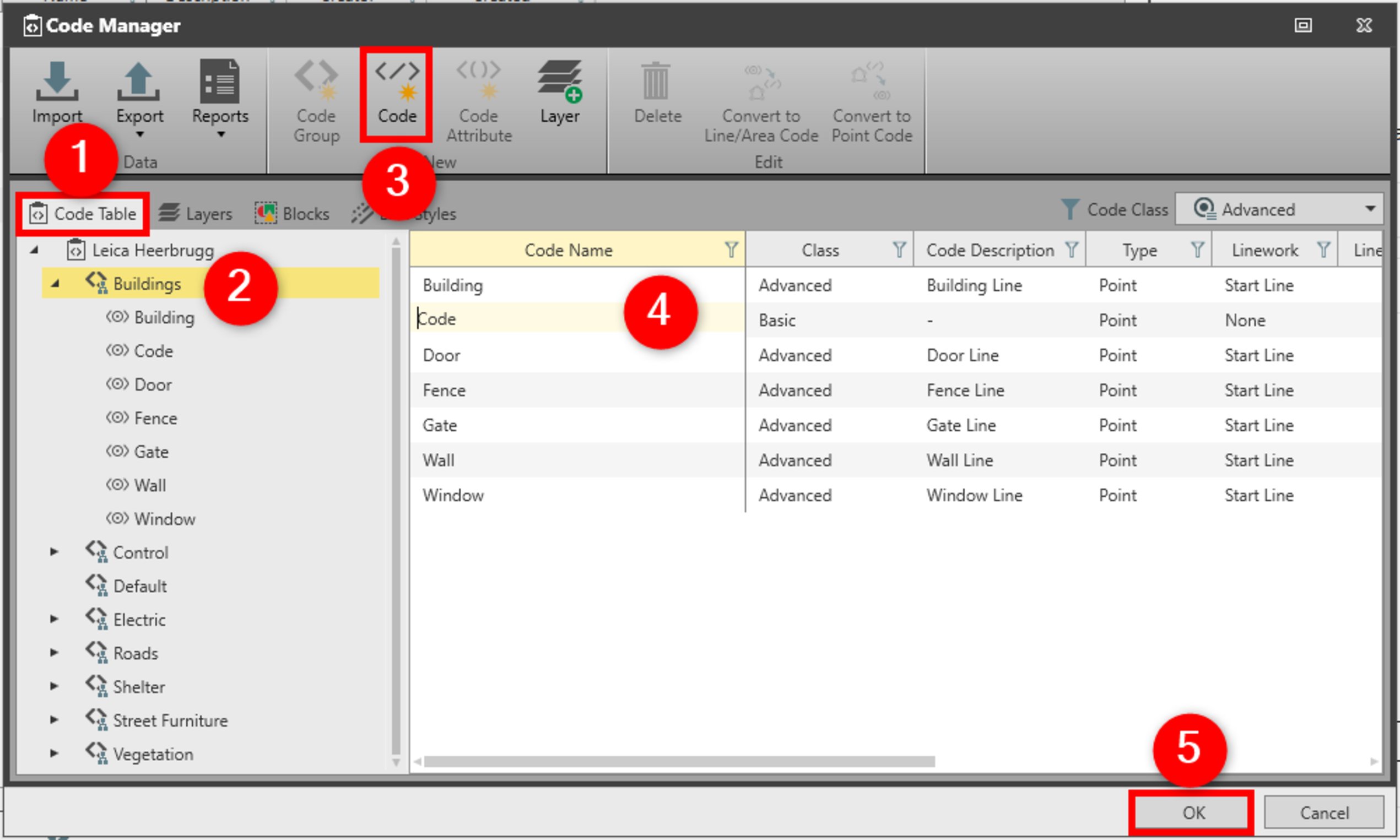
Task: Filter the Class column
Action: click(899, 250)
